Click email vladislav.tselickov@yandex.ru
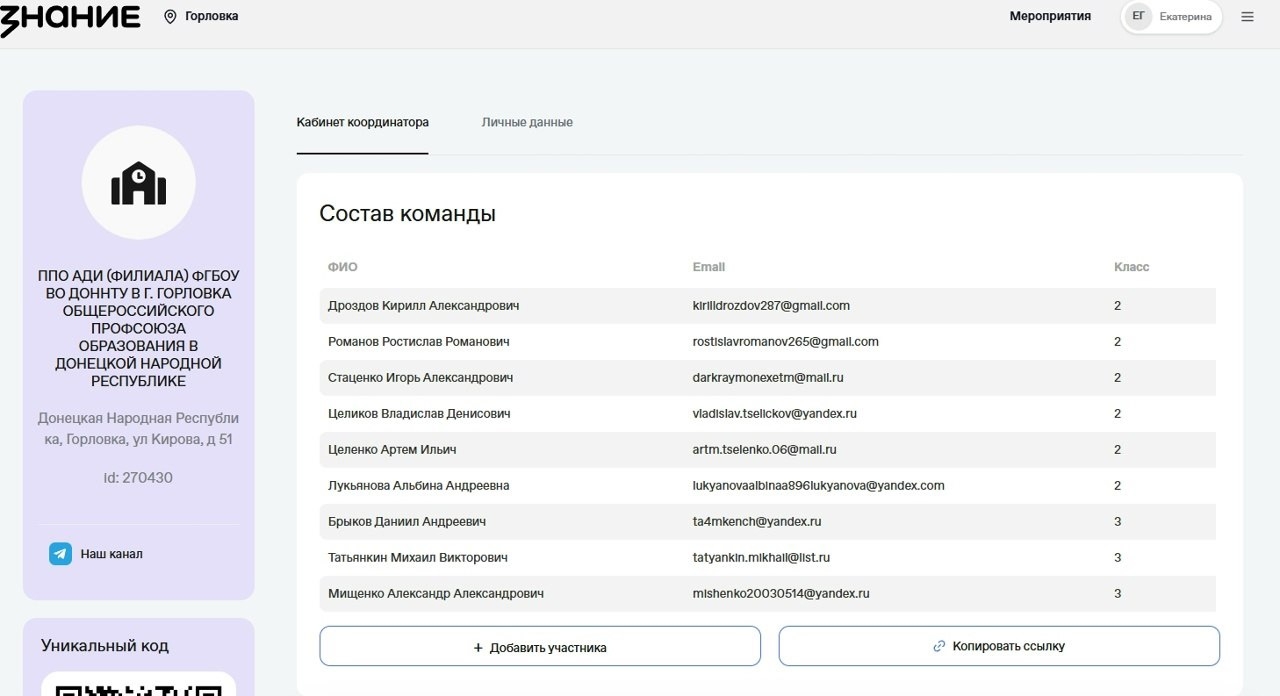This screenshot has width=1280, height=696. click(774, 413)
